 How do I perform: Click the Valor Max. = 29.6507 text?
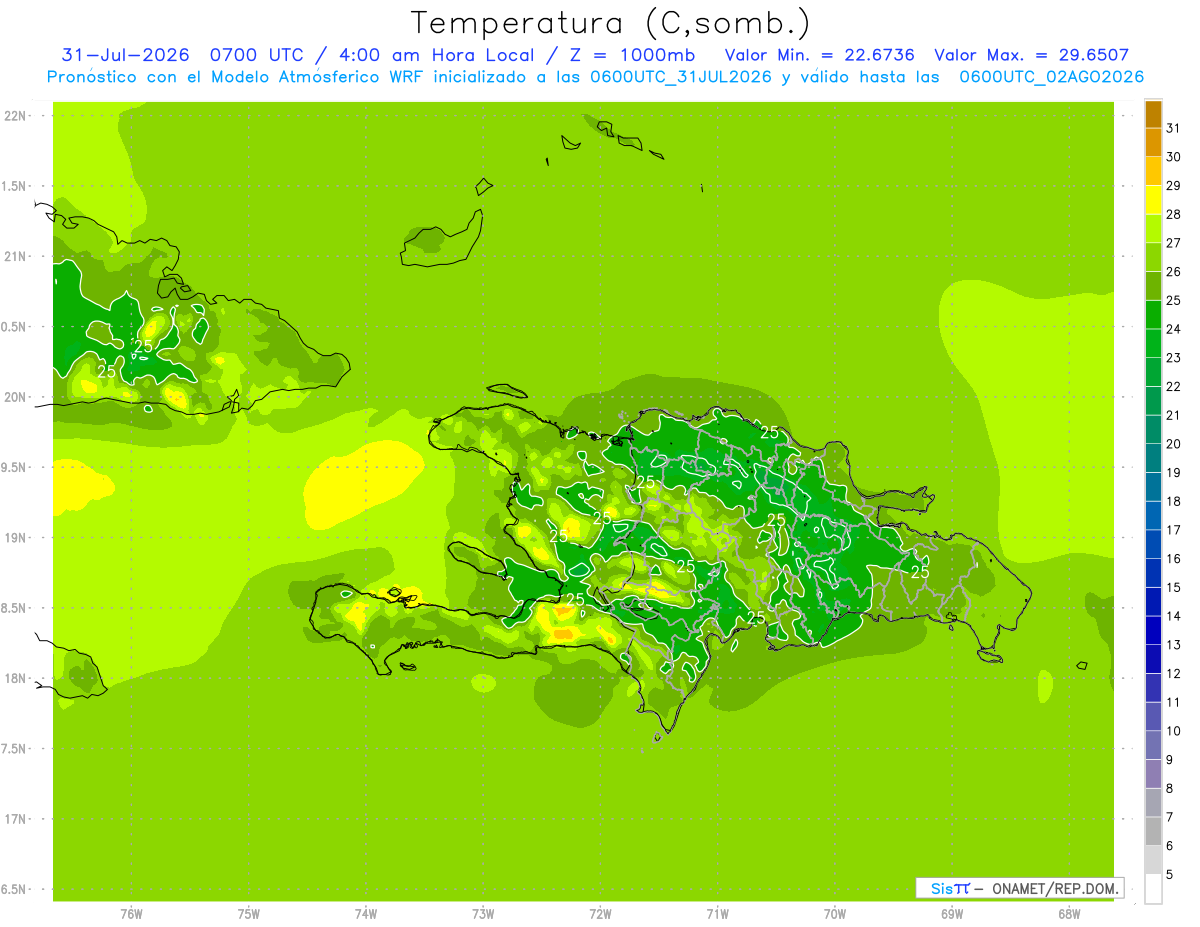coord(1032,55)
